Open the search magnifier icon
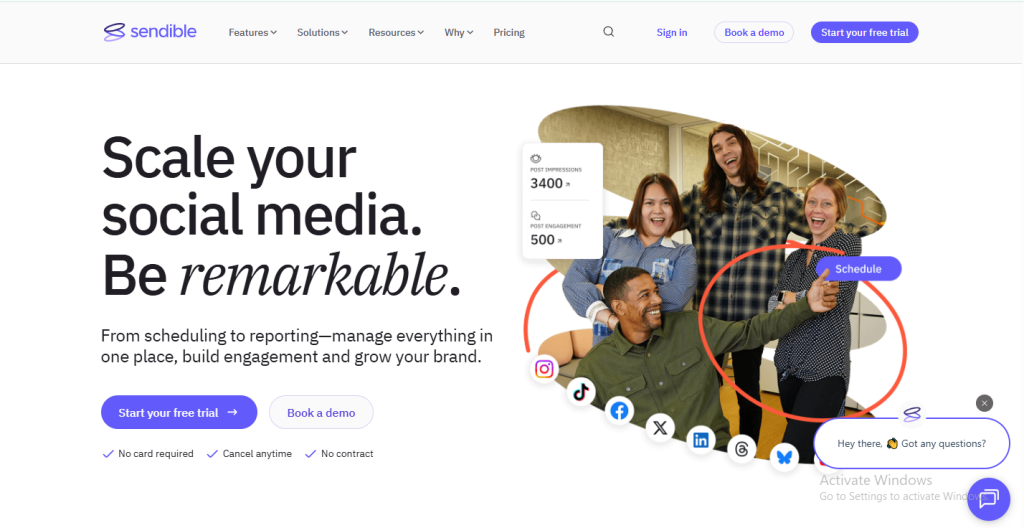The height and width of the screenshot is (528, 1024). (x=609, y=32)
